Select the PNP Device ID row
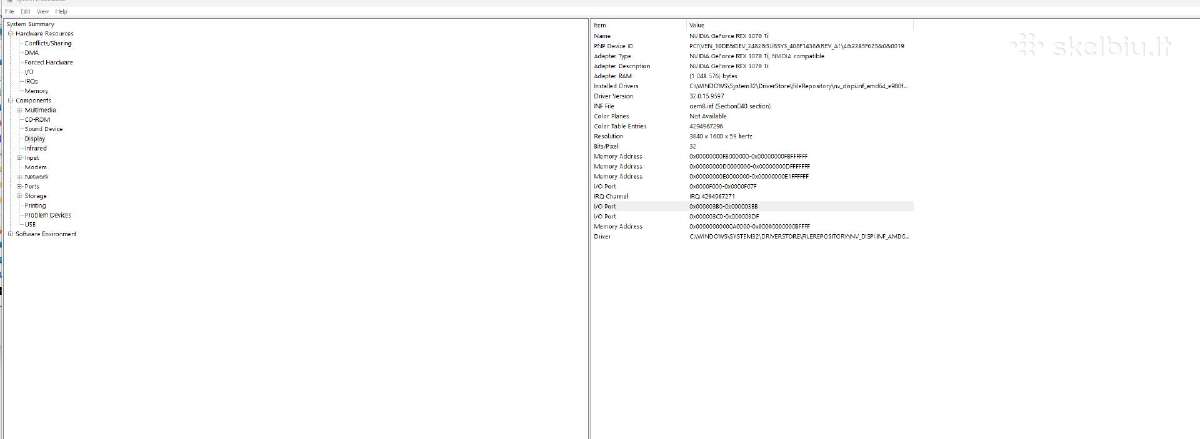The width and height of the screenshot is (1200, 439). click(x=752, y=46)
